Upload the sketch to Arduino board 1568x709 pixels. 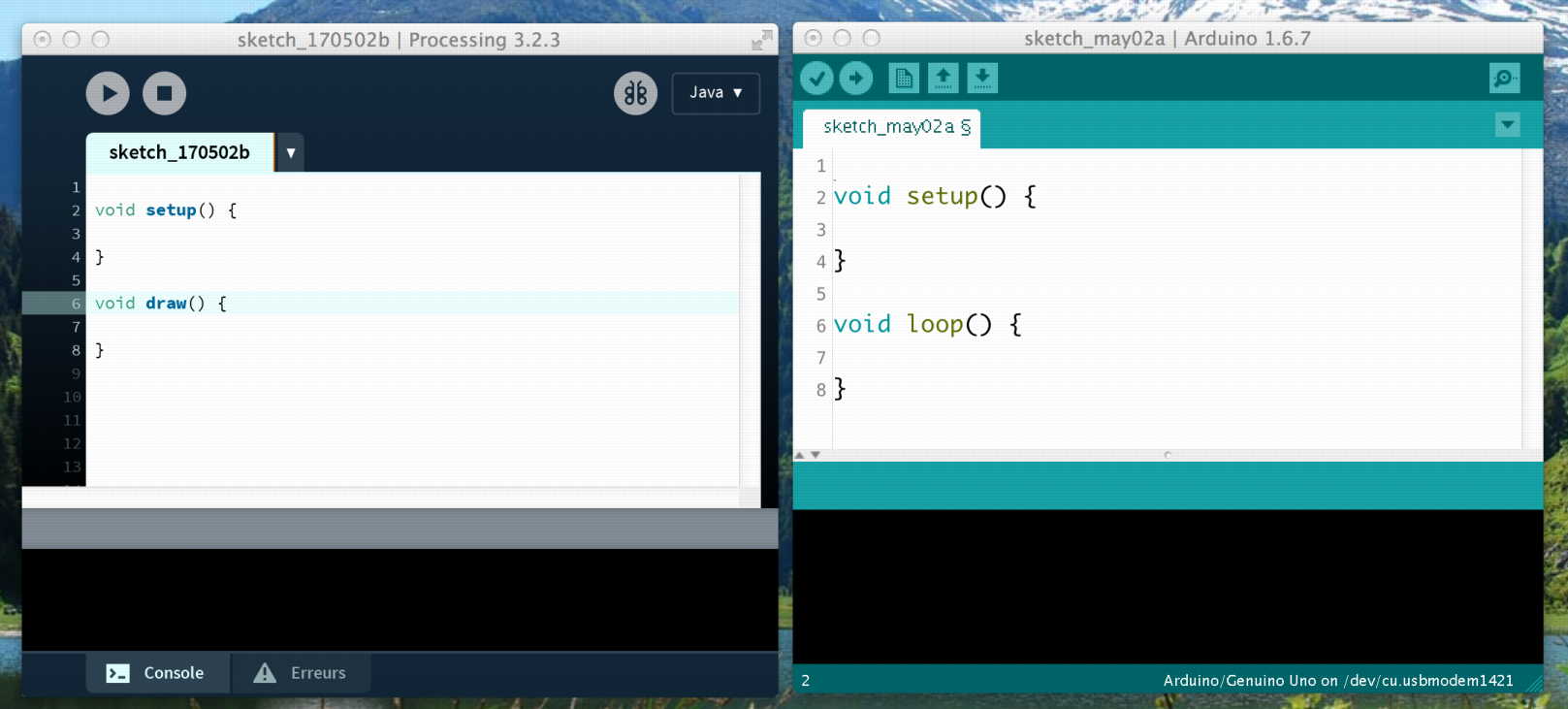tap(856, 78)
